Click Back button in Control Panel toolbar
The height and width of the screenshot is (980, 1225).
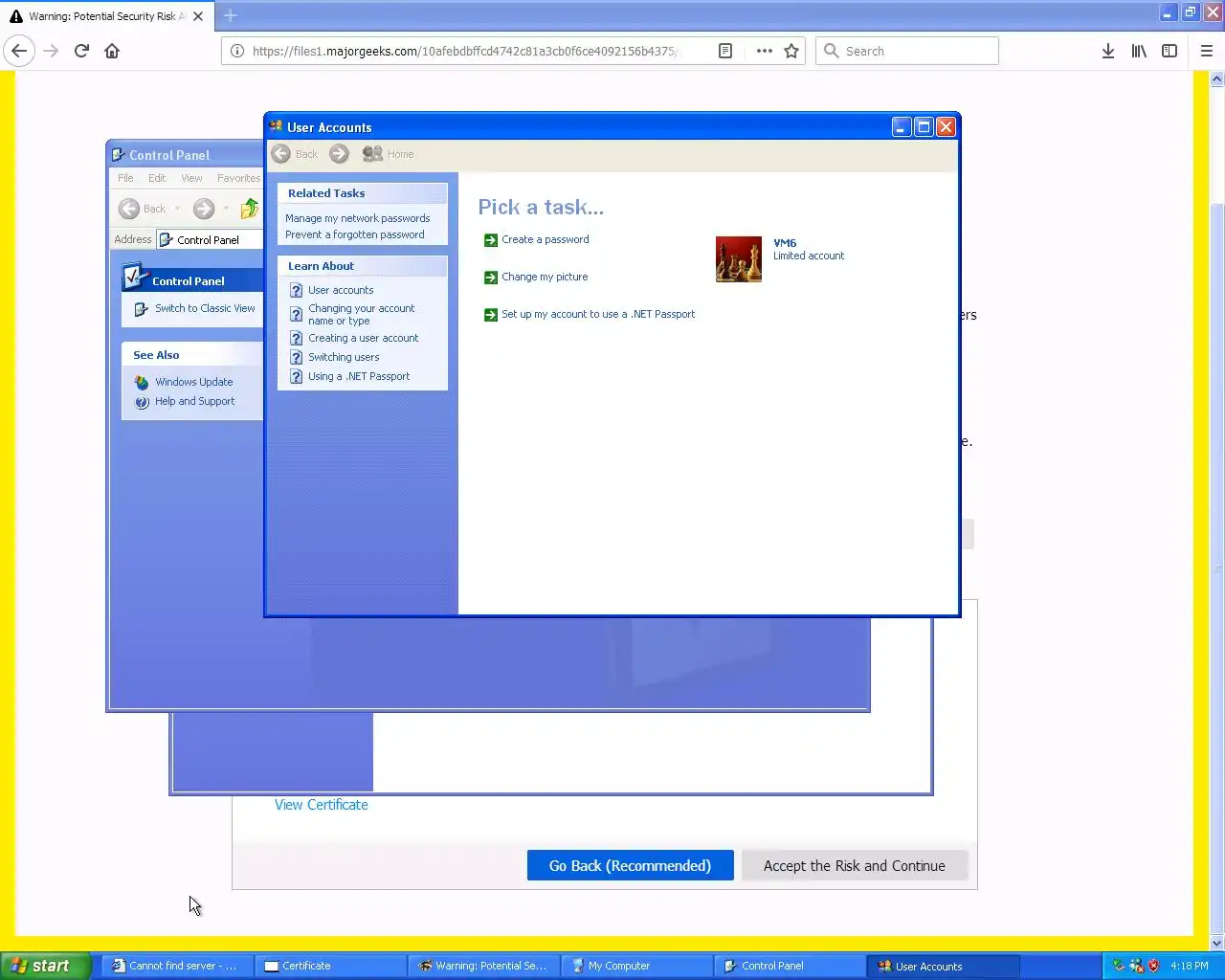142,209
